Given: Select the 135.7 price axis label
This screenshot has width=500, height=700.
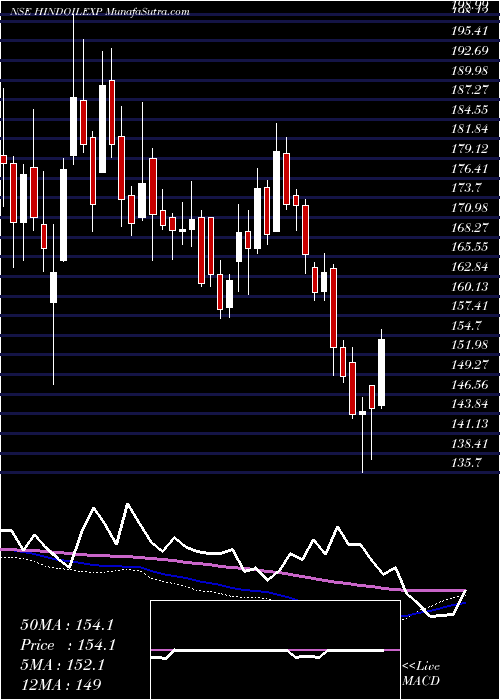Looking at the screenshot, I should pos(467,463).
